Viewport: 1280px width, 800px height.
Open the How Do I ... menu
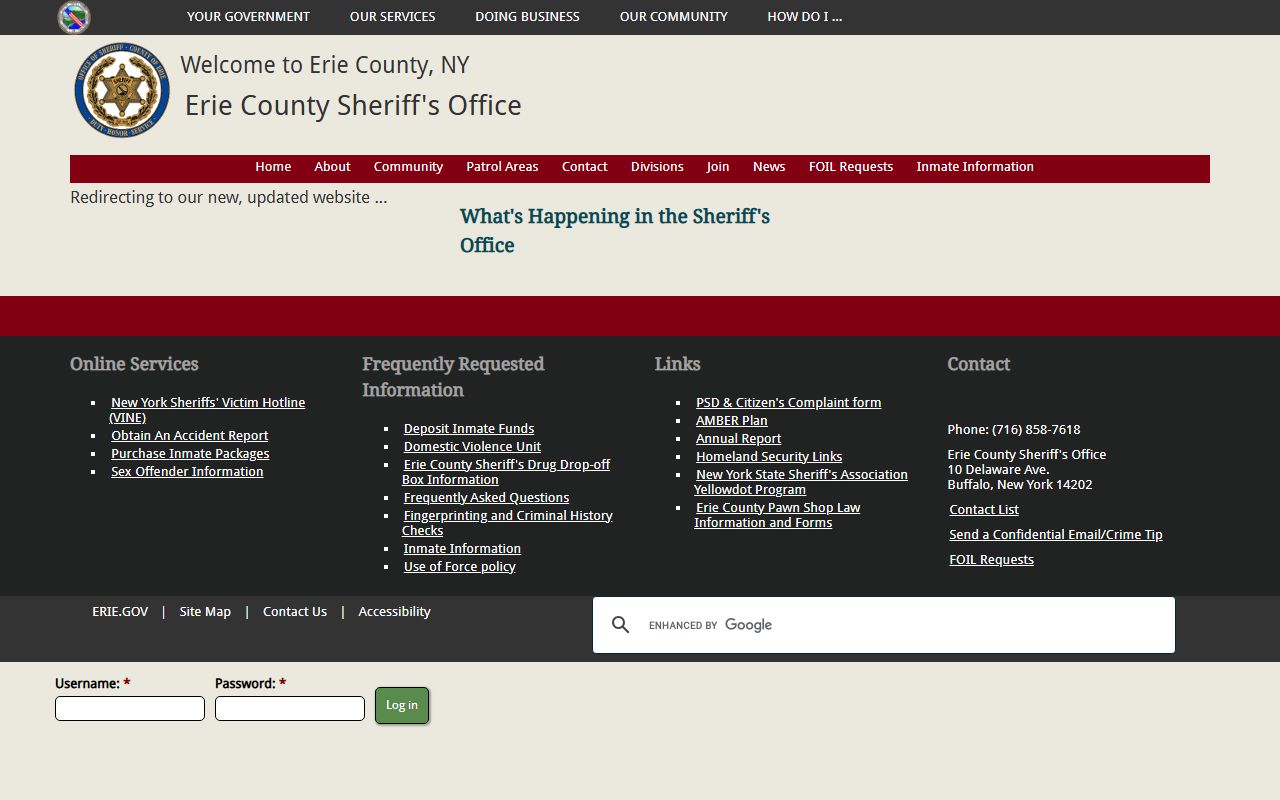click(x=804, y=17)
